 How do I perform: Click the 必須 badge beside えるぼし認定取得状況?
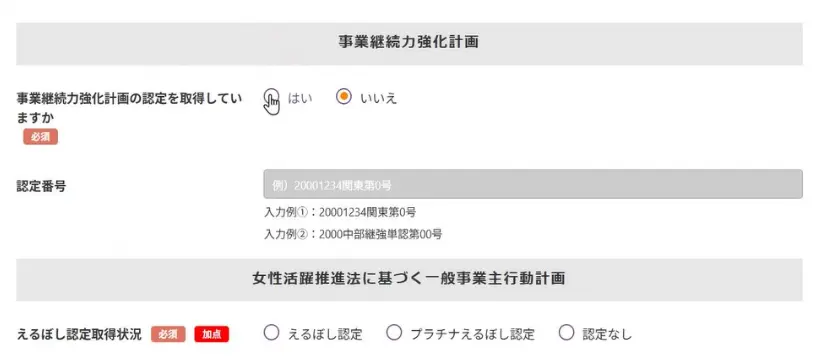pyautogui.click(x=168, y=334)
